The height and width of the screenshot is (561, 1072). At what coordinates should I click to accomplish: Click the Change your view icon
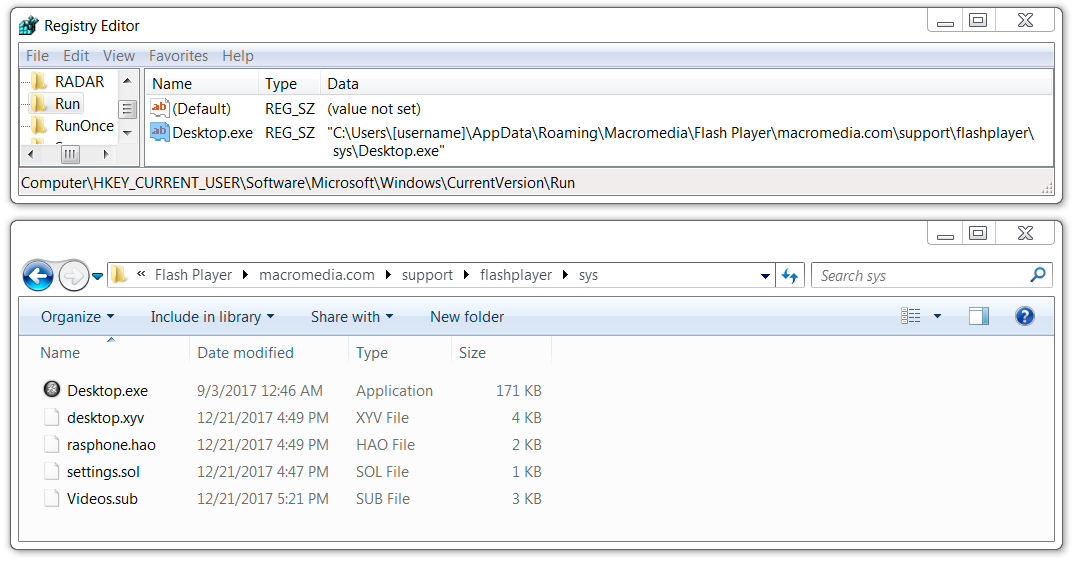pos(911,316)
